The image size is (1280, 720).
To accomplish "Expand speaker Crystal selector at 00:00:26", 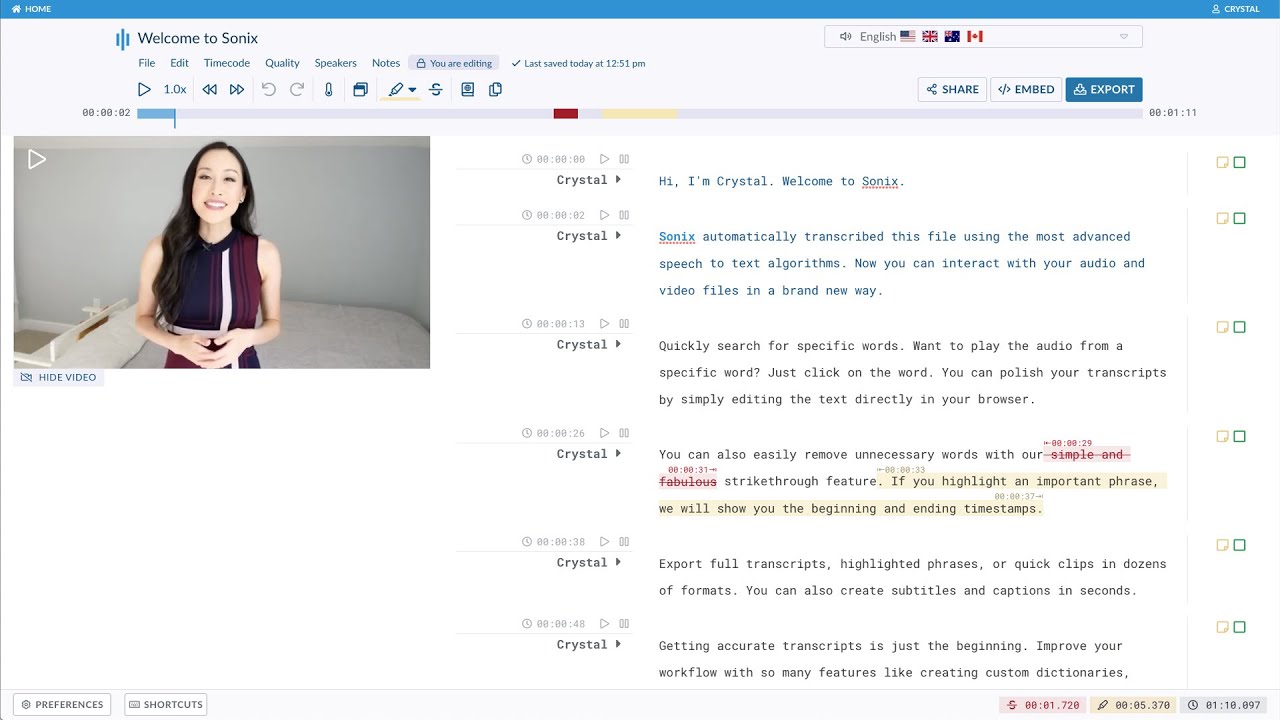I will coord(618,453).
